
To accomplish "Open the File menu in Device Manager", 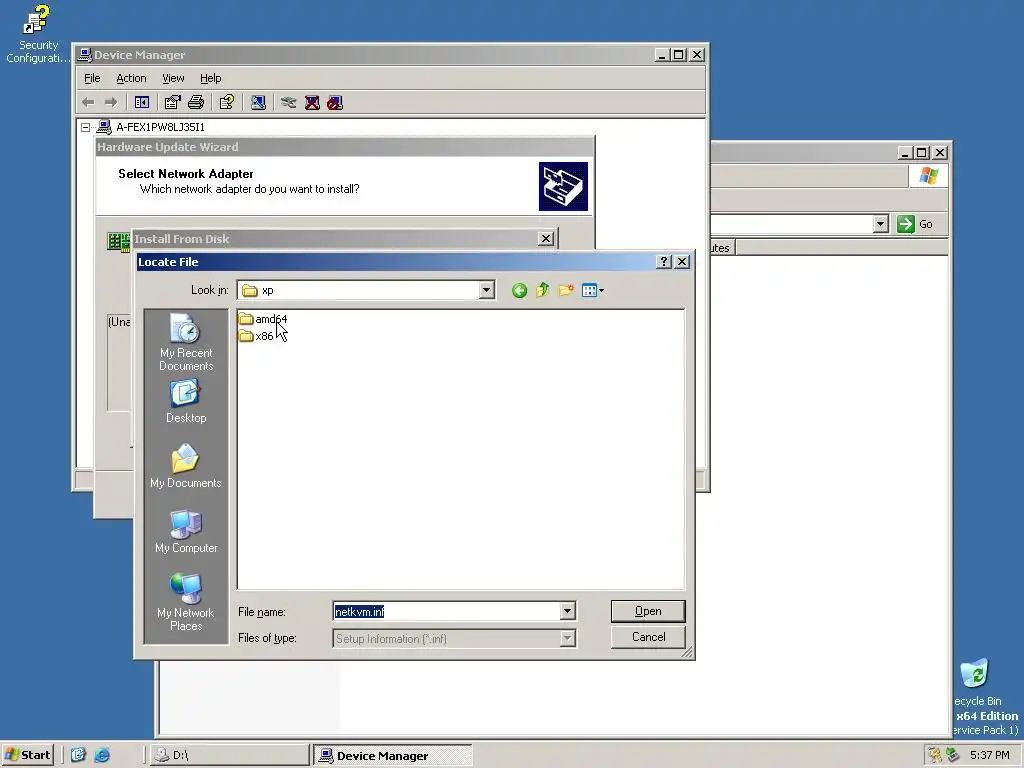I will click(x=92, y=78).
